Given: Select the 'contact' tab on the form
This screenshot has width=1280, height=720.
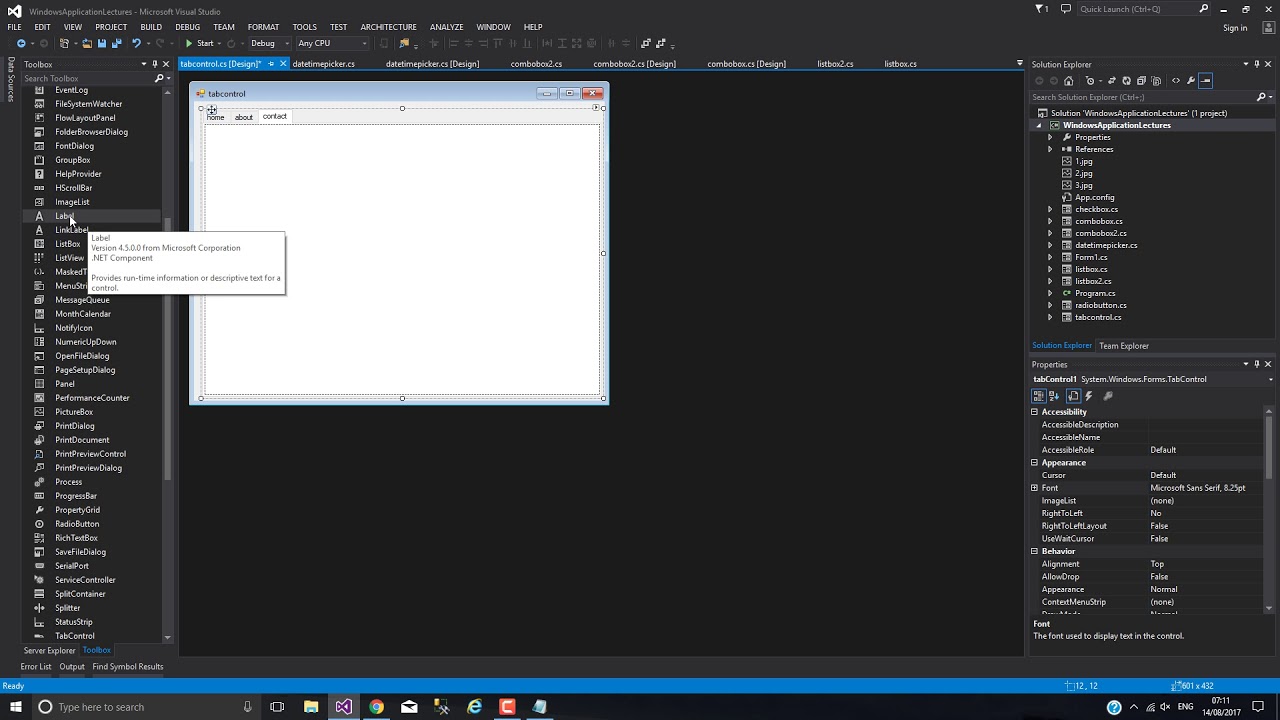Looking at the screenshot, I should pyautogui.click(x=274, y=116).
